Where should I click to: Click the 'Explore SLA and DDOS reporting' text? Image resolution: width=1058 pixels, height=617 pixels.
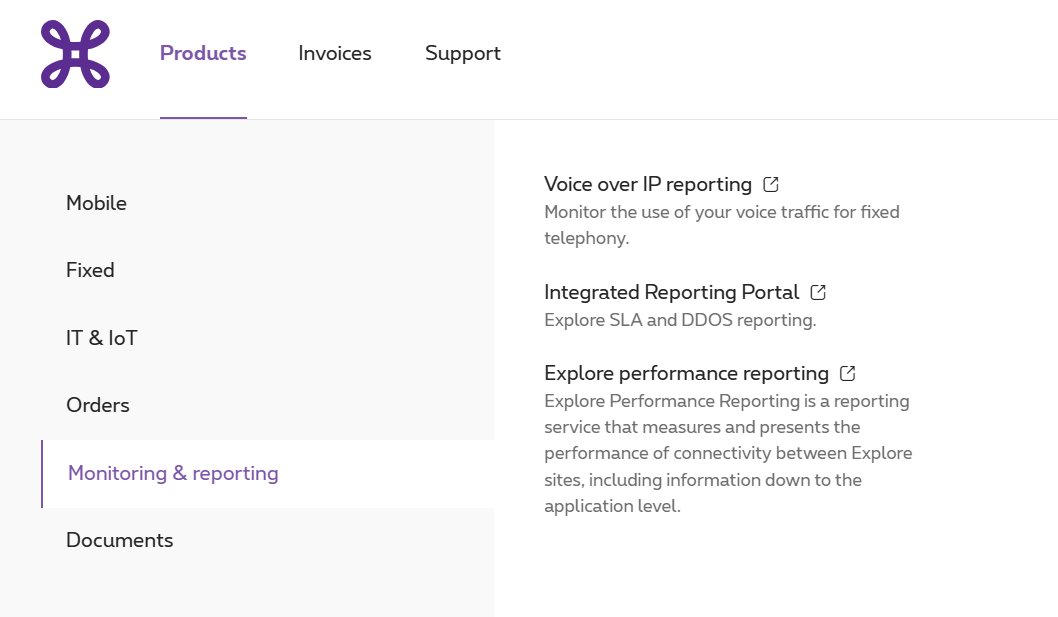point(680,320)
